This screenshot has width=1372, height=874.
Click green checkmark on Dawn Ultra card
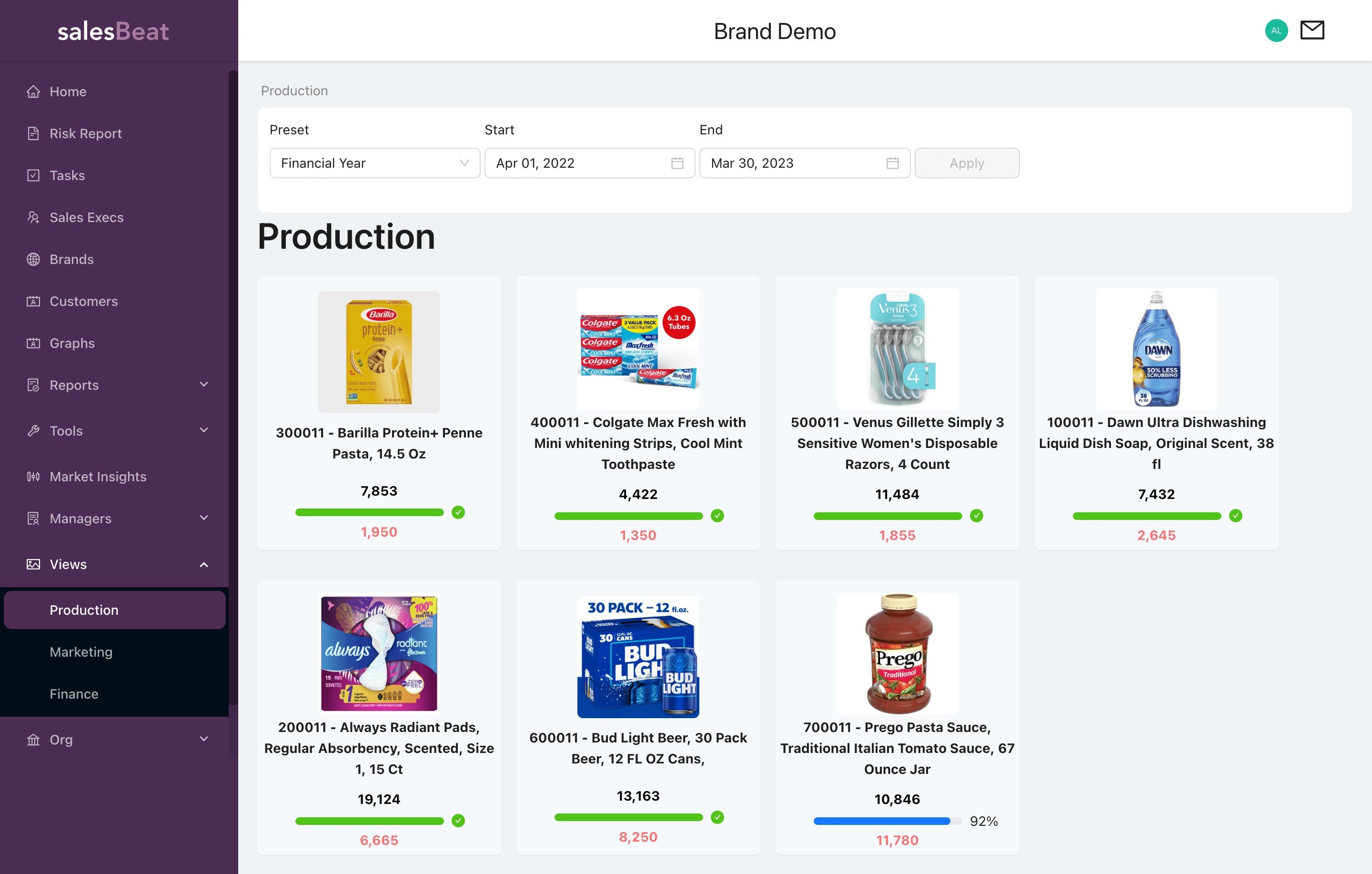(x=1235, y=515)
